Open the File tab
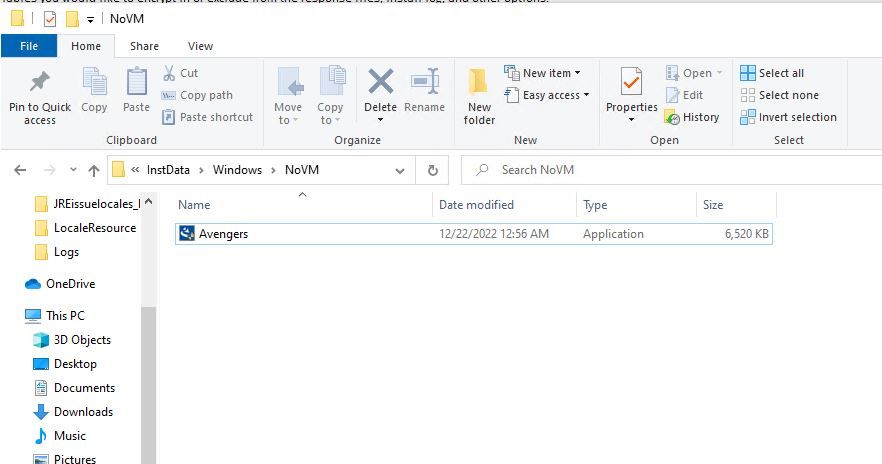The width and height of the screenshot is (882, 464). tap(29, 46)
